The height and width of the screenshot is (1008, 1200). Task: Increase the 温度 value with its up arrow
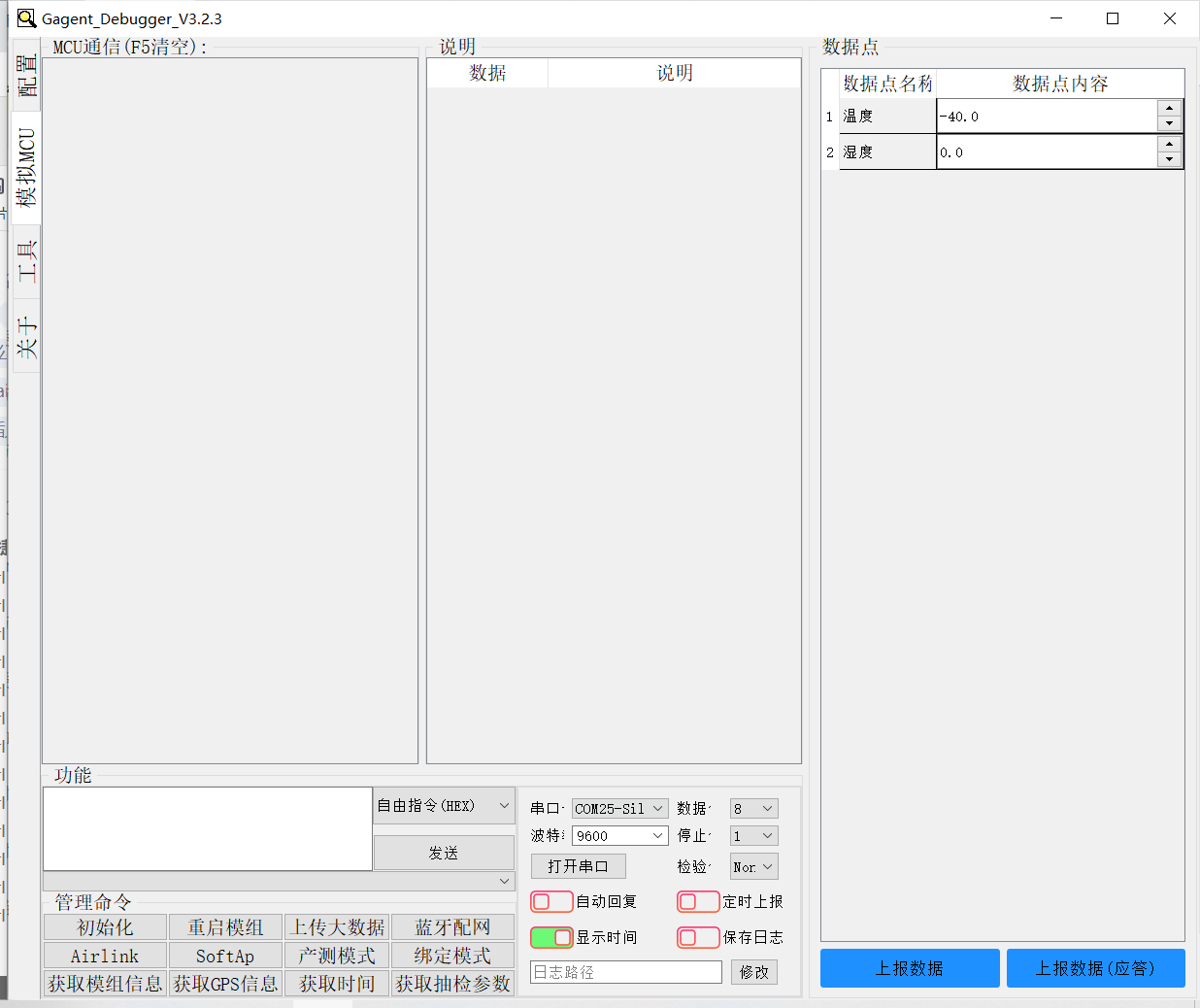tap(1169, 109)
